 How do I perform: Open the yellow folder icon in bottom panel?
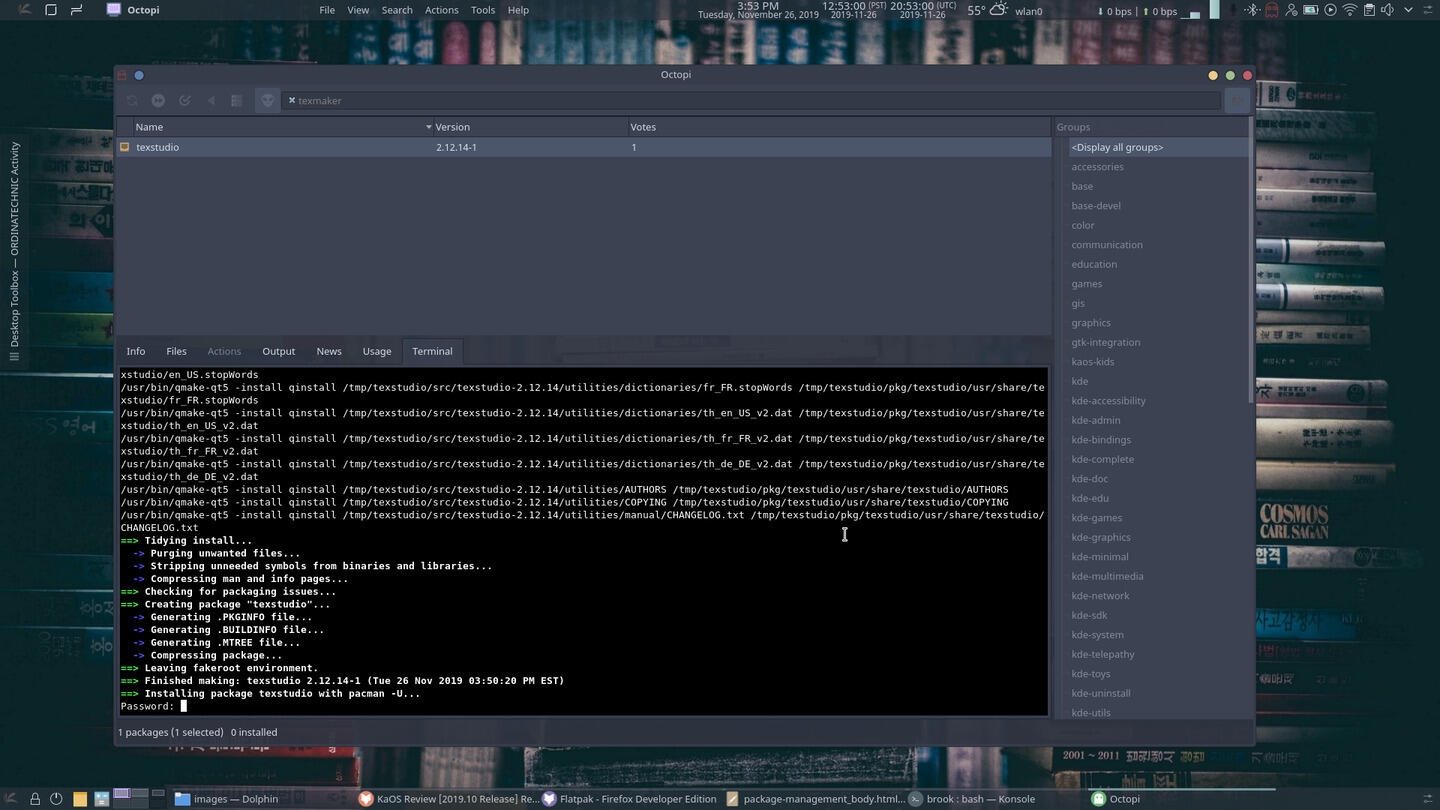click(79, 799)
